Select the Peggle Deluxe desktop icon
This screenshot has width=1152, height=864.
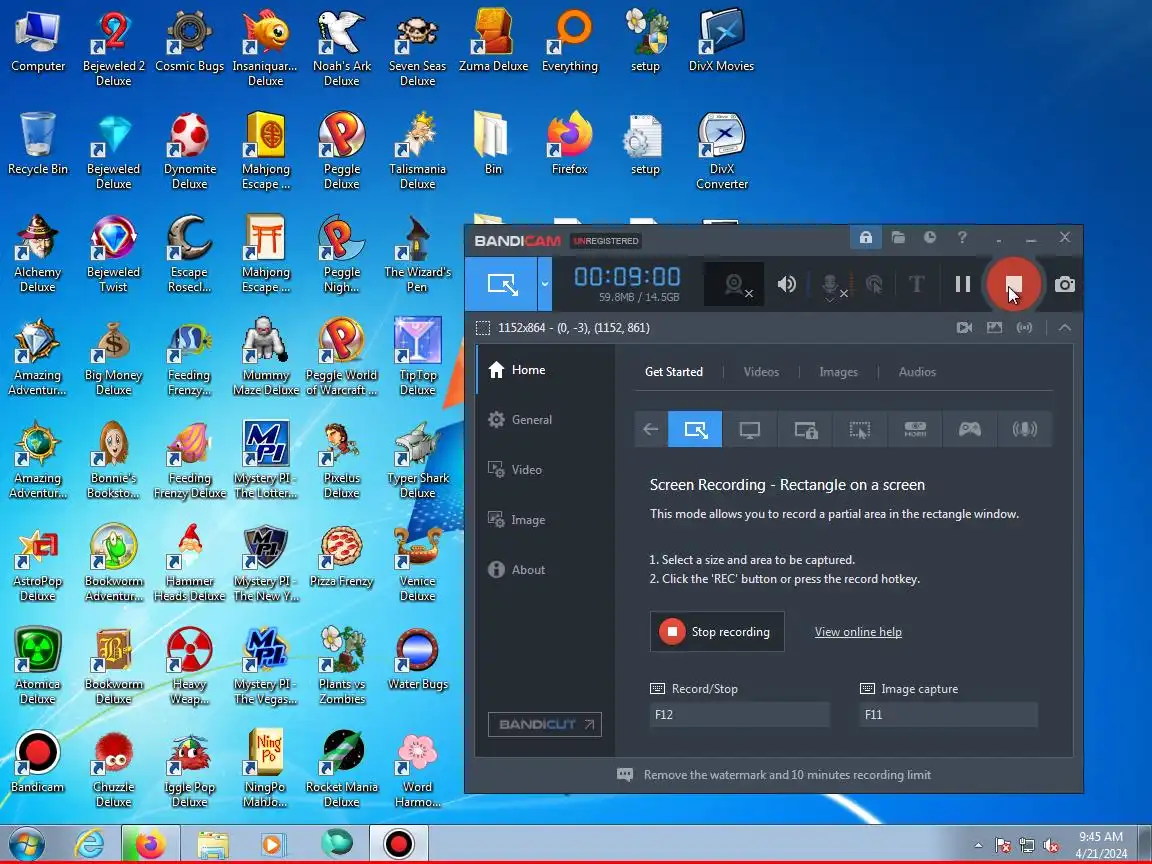[342, 151]
